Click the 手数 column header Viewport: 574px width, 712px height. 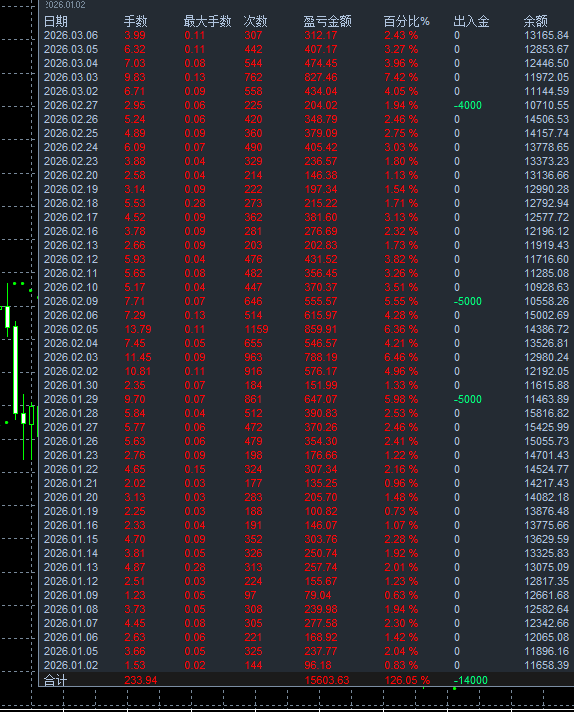135,21
